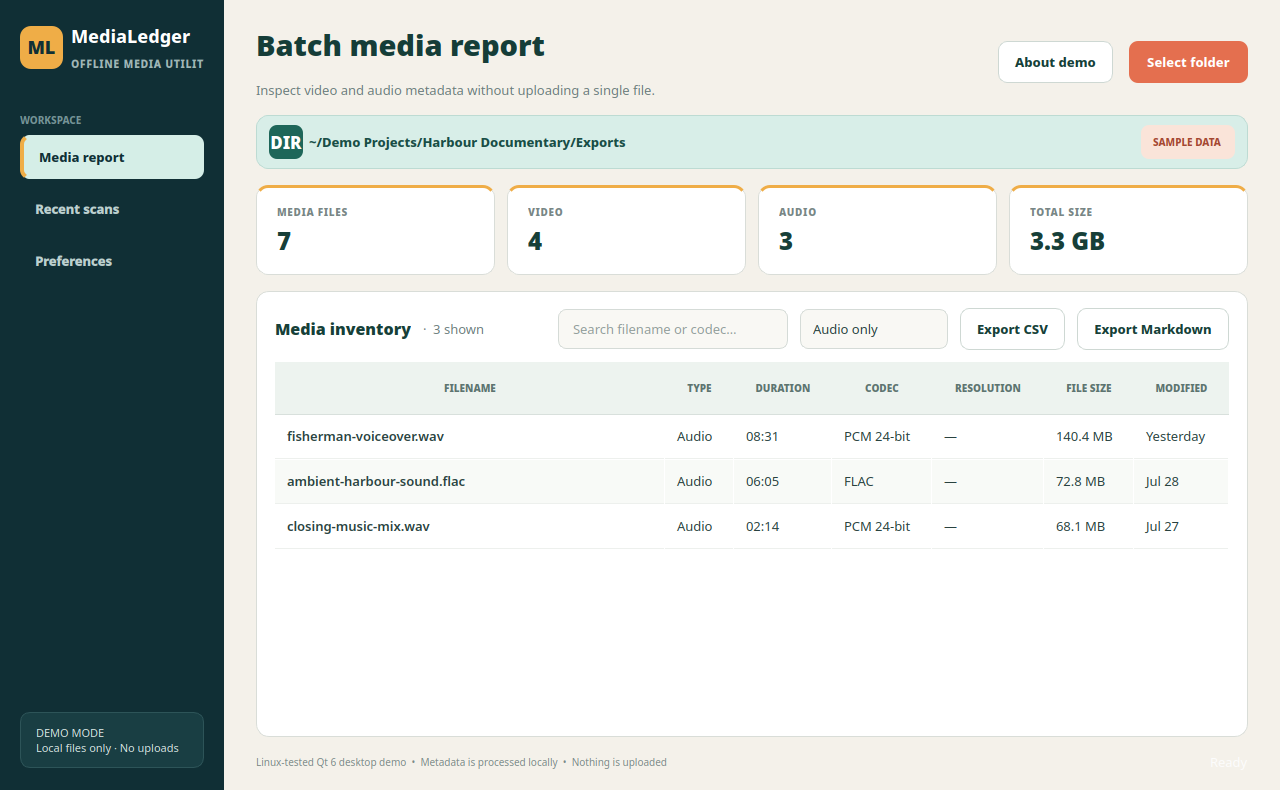Click the TOTAL SIZE summary card
The height and width of the screenshot is (790, 1280).
[x=1128, y=230]
